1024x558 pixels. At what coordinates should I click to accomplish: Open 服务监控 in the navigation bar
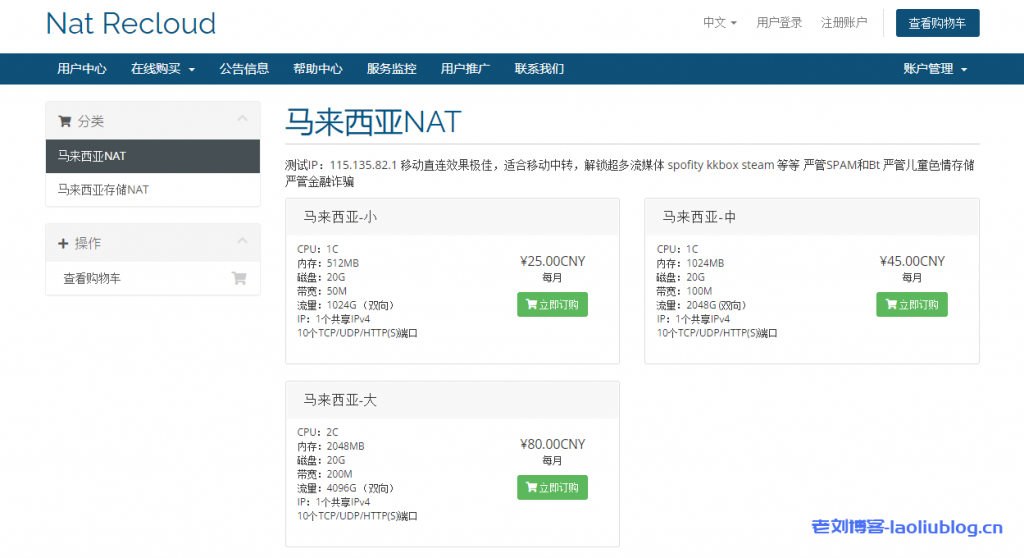tap(391, 69)
